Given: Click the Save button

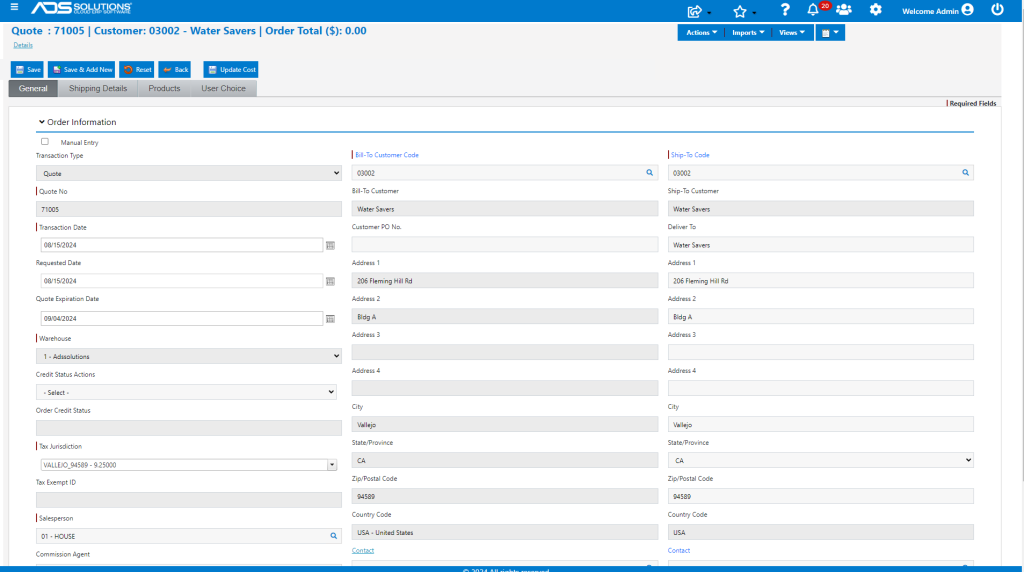Looking at the screenshot, I should (27, 69).
